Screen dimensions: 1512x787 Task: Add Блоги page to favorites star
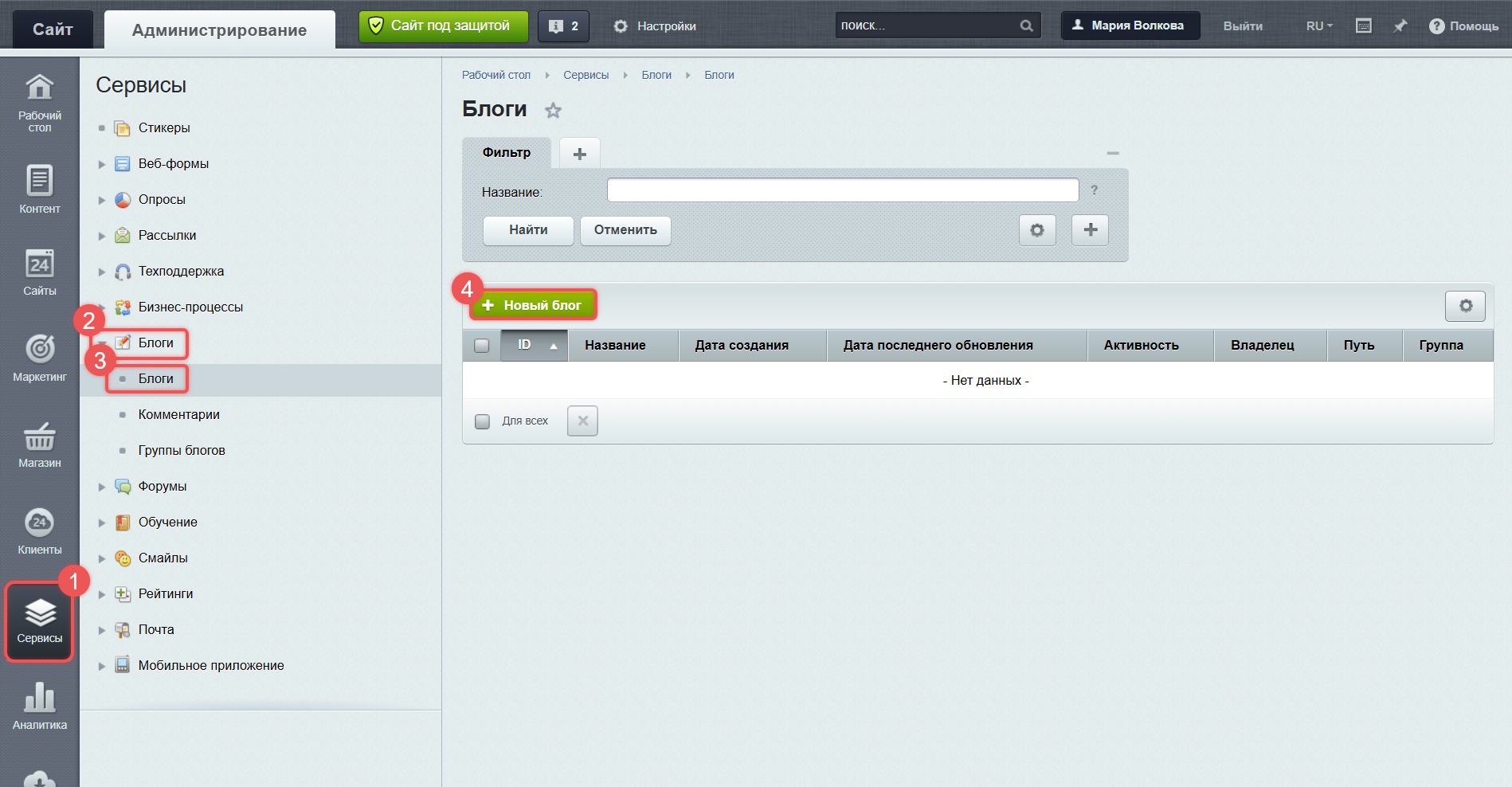[x=553, y=111]
